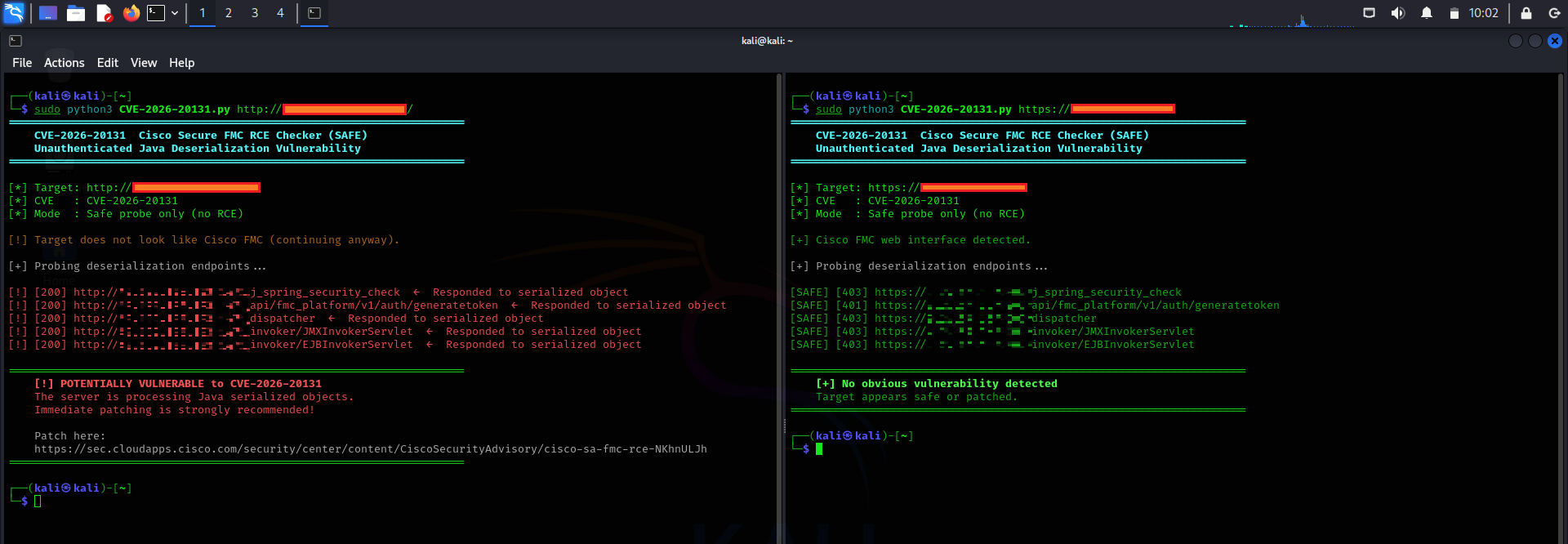The height and width of the screenshot is (544, 1568).
Task: Click the right pane scrollbar
Action: pos(1561,309)
